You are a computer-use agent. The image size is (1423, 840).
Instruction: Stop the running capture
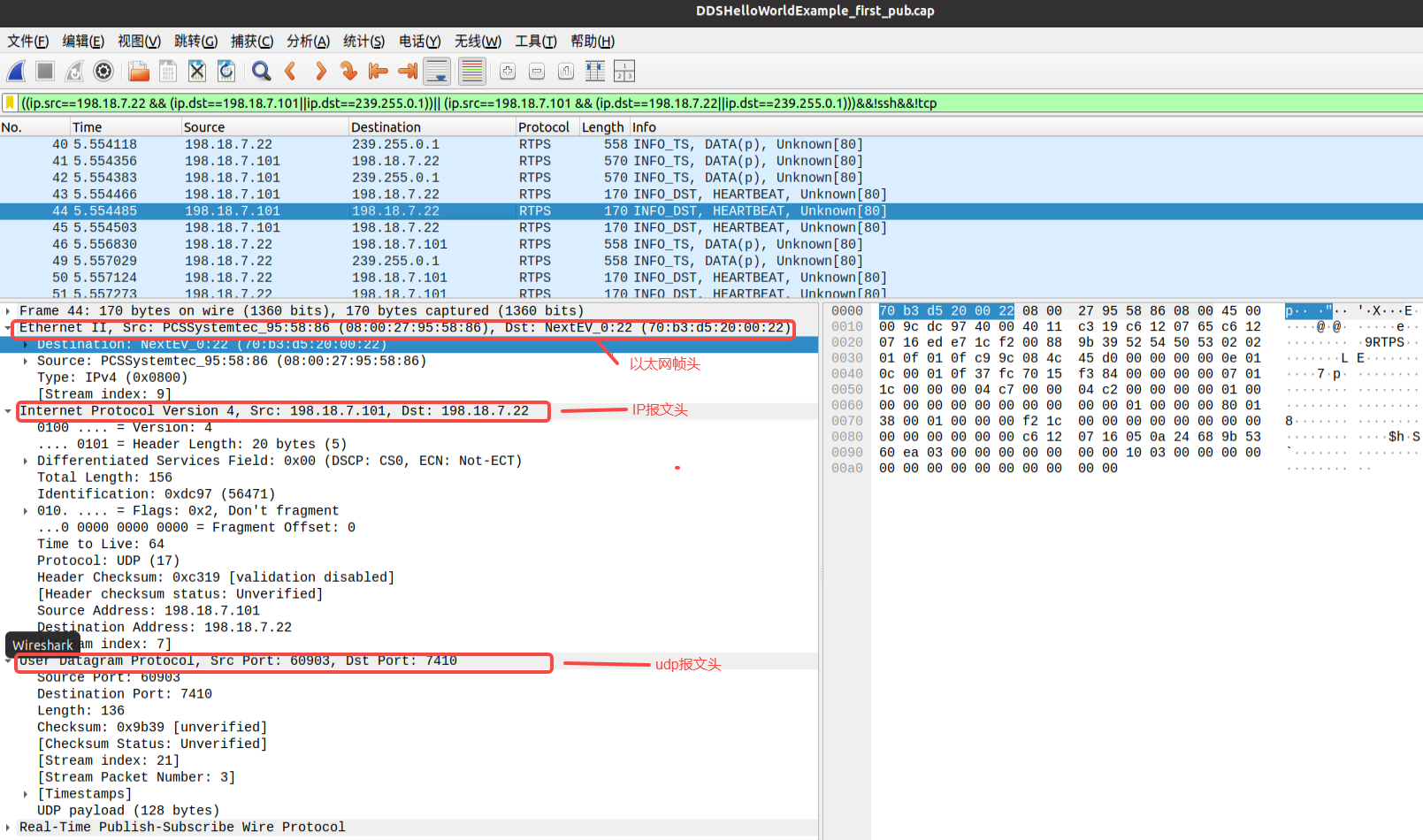point(45,72)
